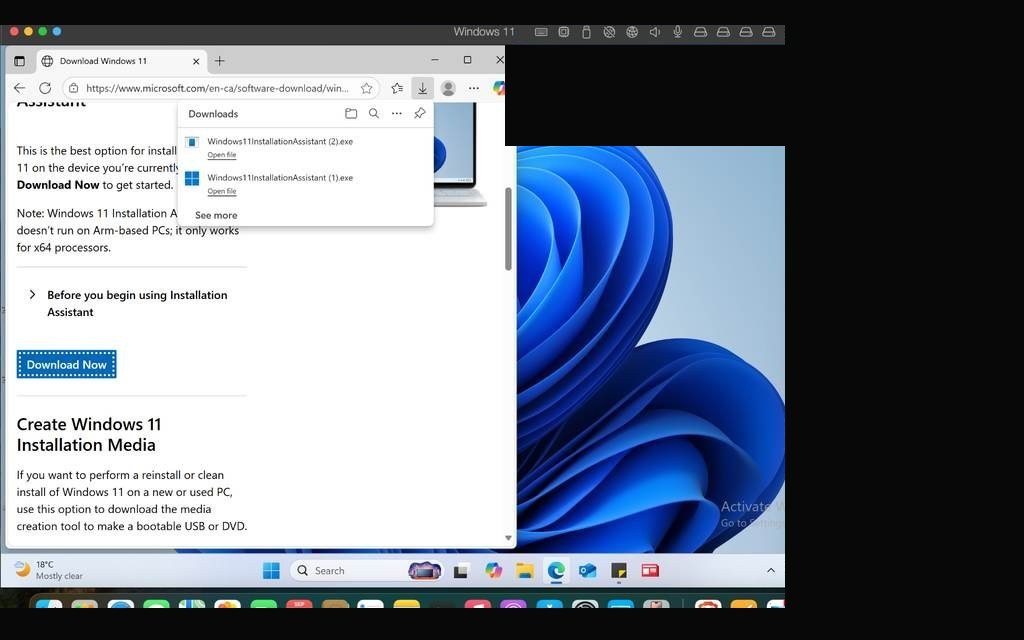Open file for Windows11InstallationAssistant (2).exe
Screen dimensions: 1024x640
[x=222, y=155]
